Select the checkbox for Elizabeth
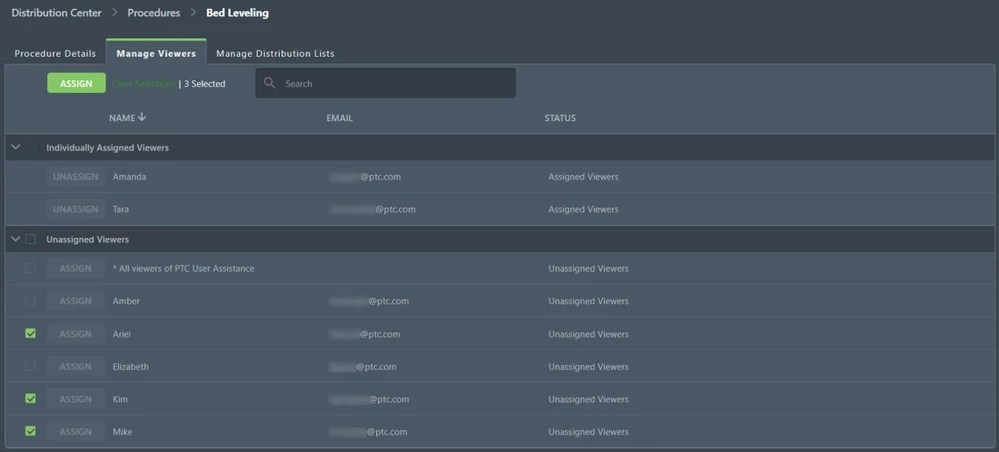 30,367
